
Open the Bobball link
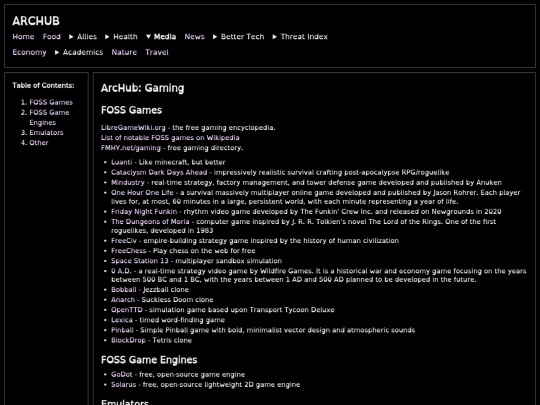(x=124, y=290)
